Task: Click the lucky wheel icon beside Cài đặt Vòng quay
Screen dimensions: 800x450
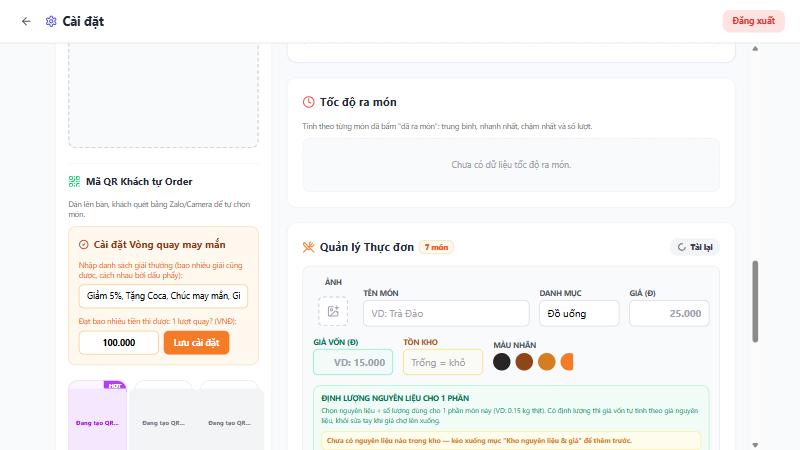Action: (x=84, y=245)
